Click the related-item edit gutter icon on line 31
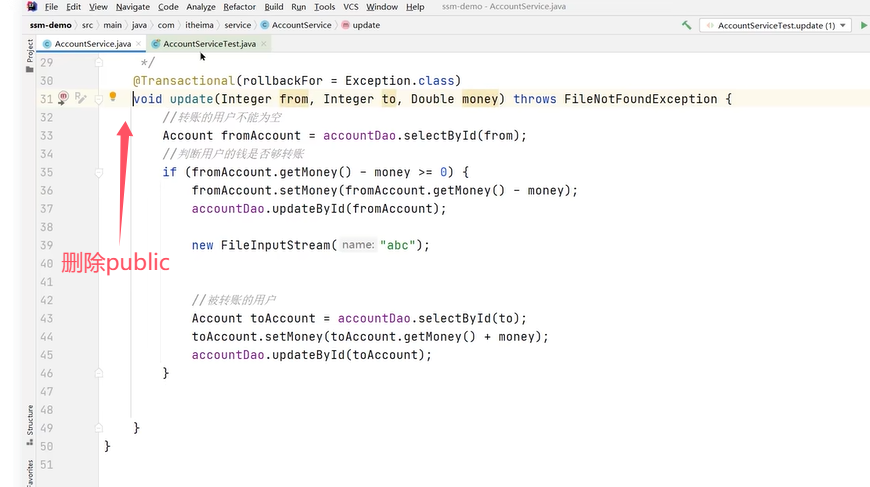Viewport: 870px width, 487px height. pos(80,98)
